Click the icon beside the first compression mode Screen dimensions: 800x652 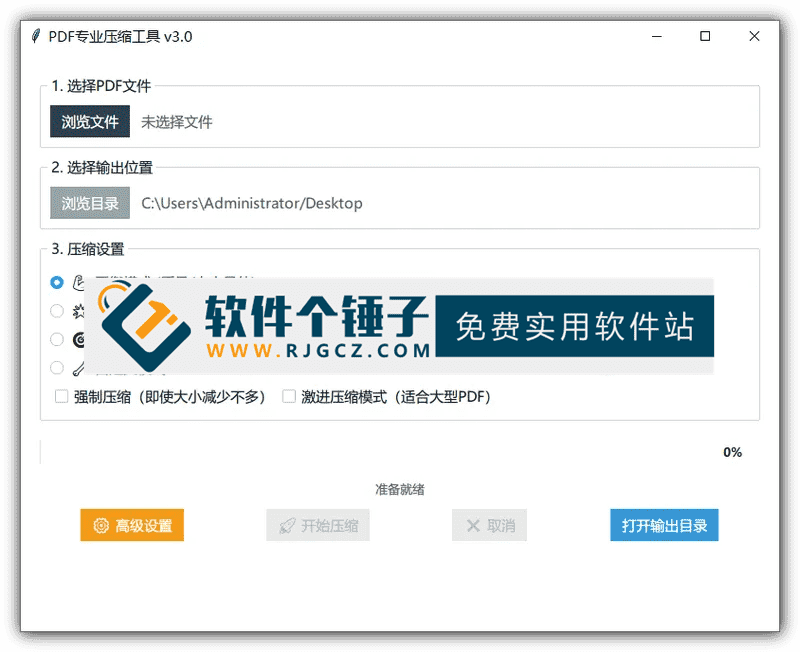(x=78, y=283)
